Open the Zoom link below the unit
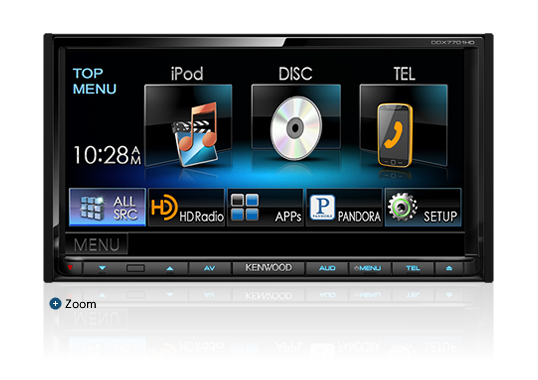 [81, 304]
